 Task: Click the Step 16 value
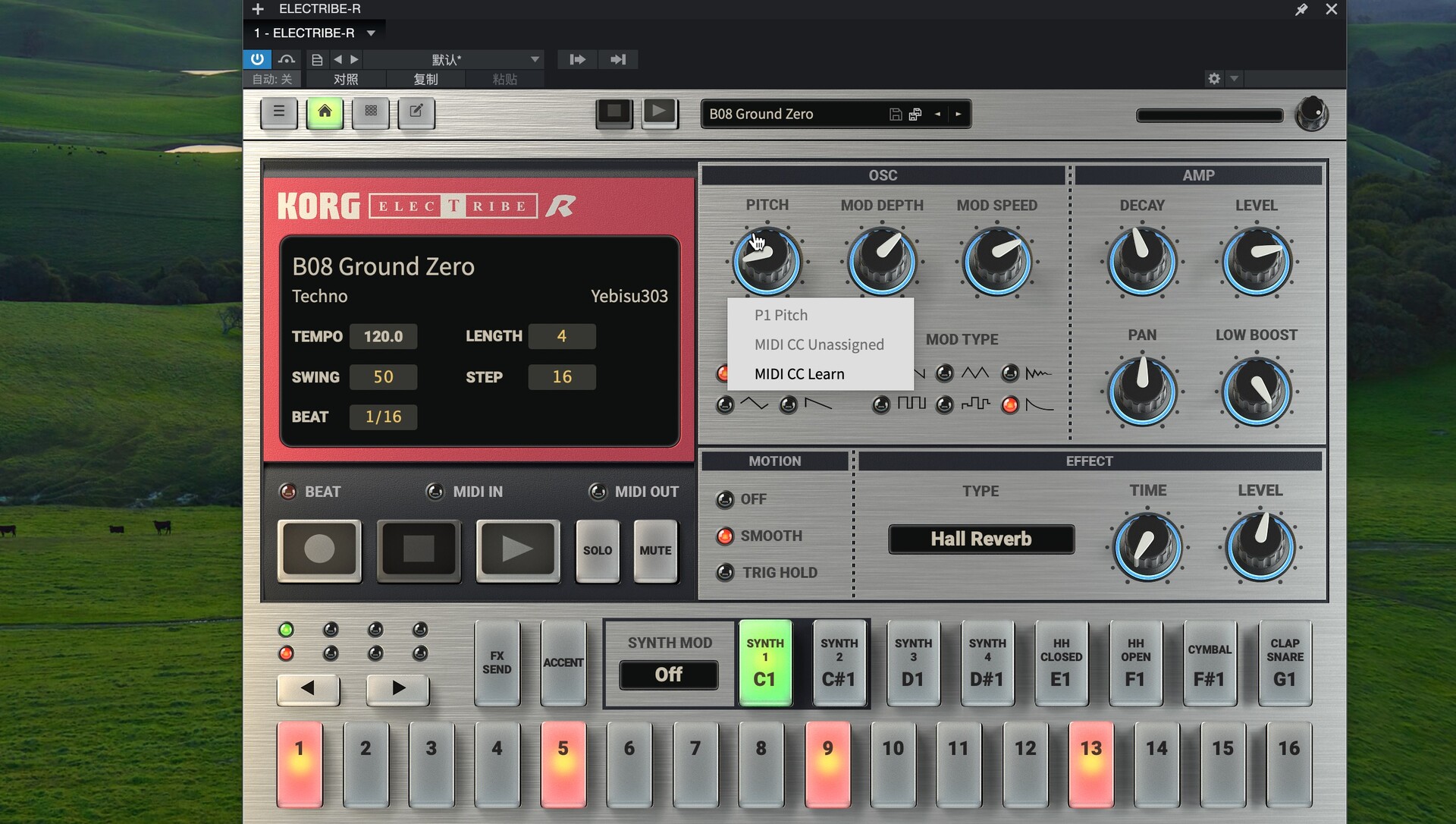[x=561, y=377]
